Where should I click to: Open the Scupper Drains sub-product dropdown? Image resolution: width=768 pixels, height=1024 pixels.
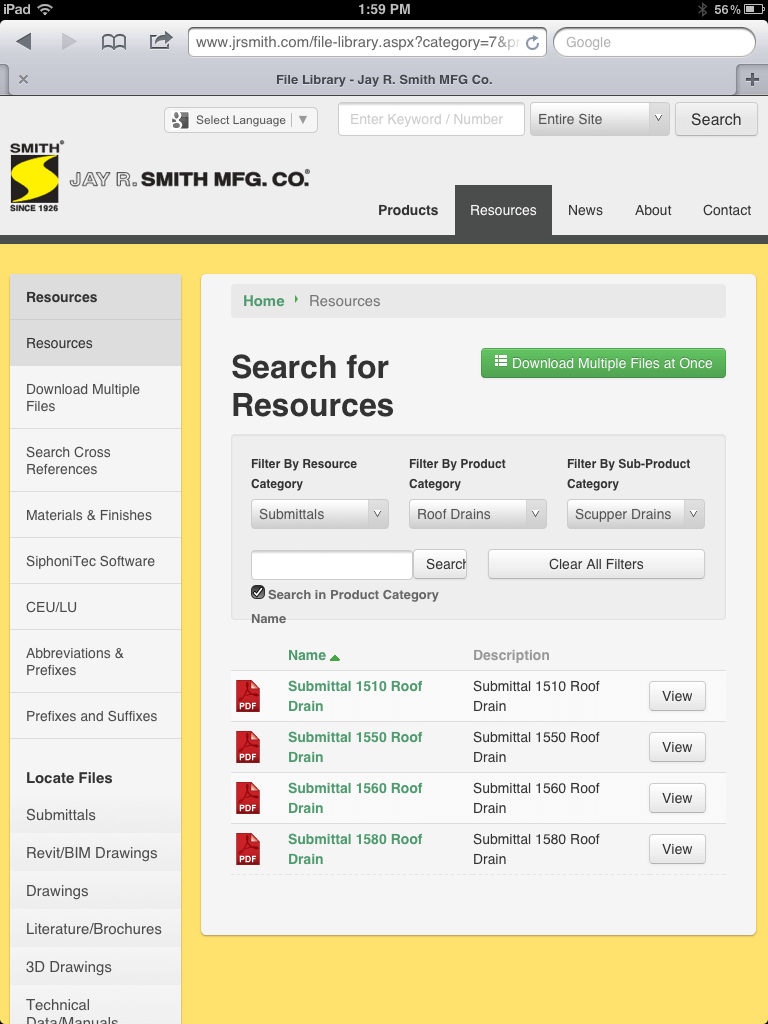click(635, 514)
